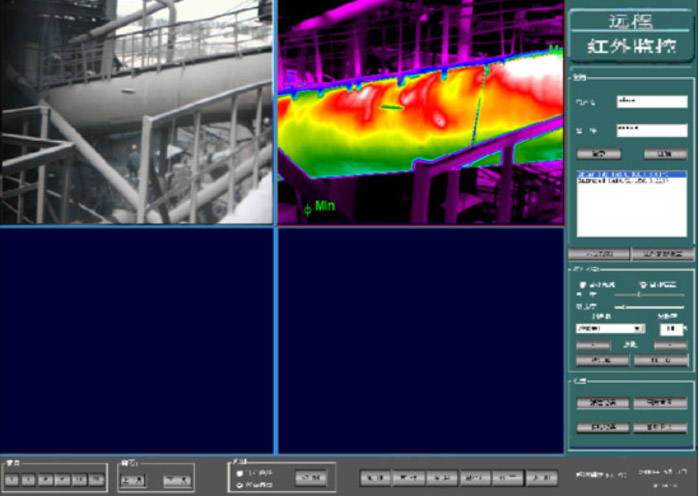Image resolution: width=700 pixels, height=496 pixels.
Task: Click the last small button in bottom-left six-button group
Action: [96, 480]
